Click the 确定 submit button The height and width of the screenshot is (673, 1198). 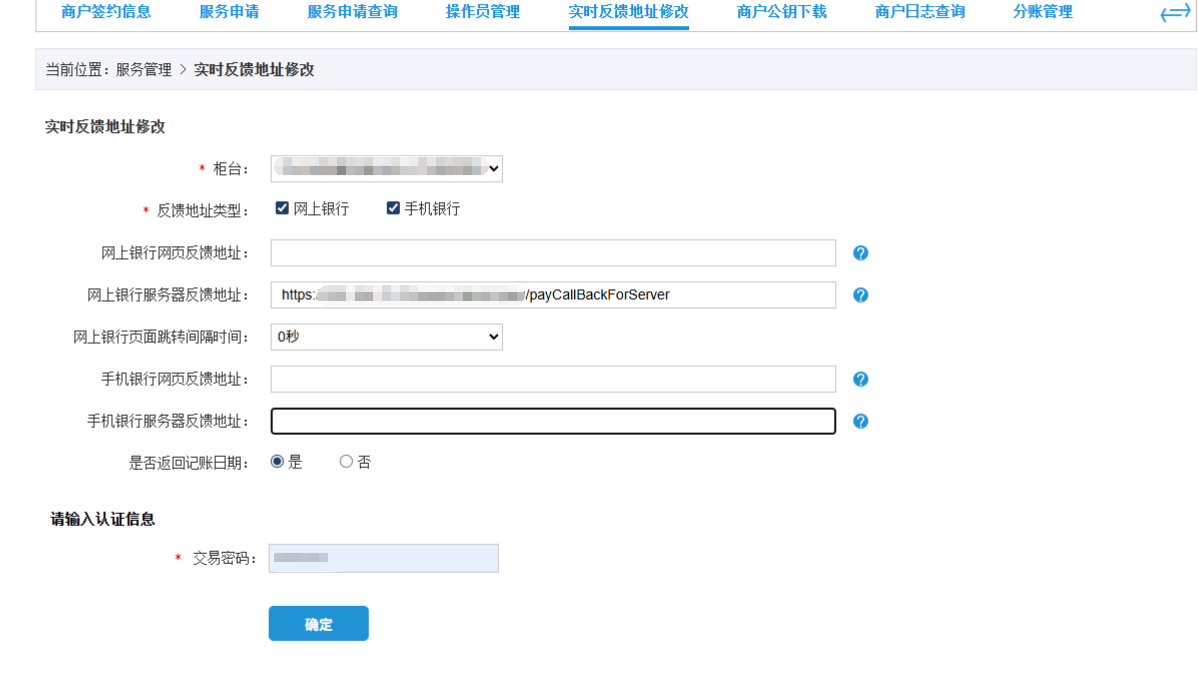(318, 622)
